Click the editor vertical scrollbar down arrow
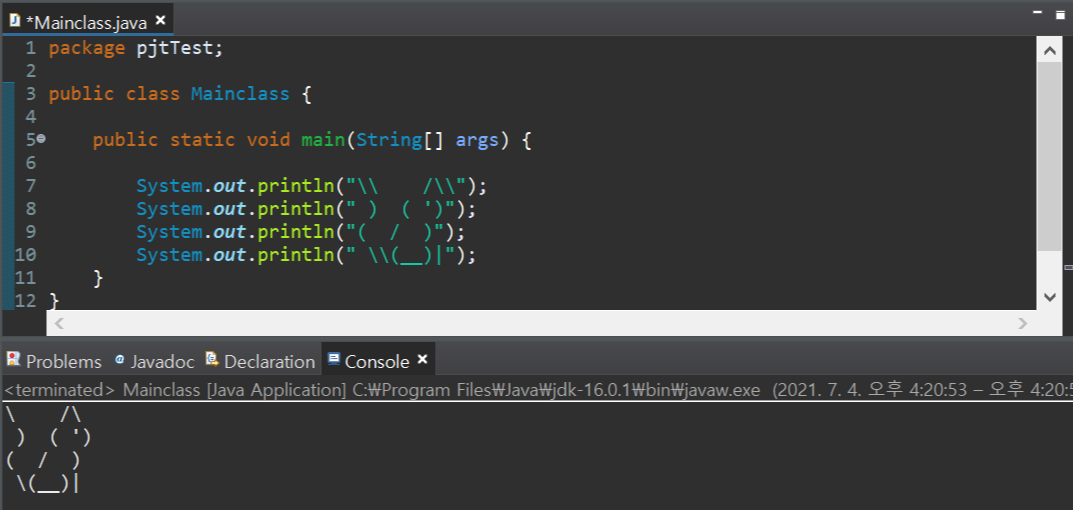Viewport: 1073px width, 510px height. (x=1049, y=296)
